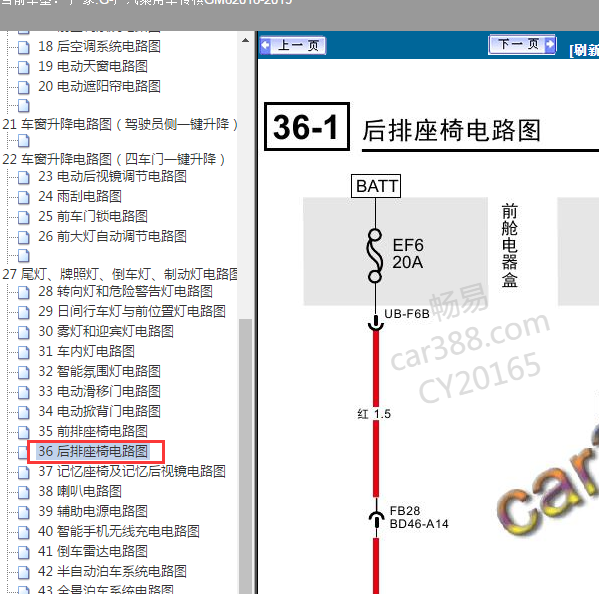This screenshot has width=599, height=594.
Task: Click document icon beside 34 电动掀背门电路图
Action: point(24,412)
